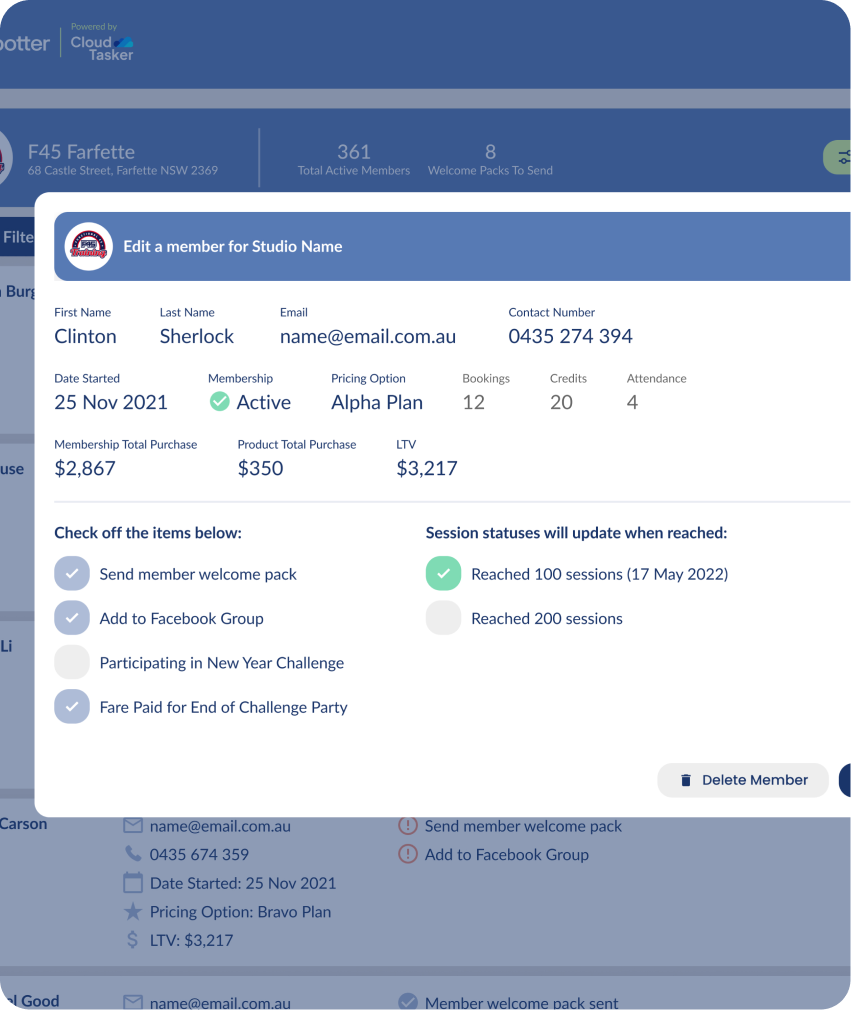
Task: Click the CloudTasker logo in top bar
Action: (x=102, y=43)
